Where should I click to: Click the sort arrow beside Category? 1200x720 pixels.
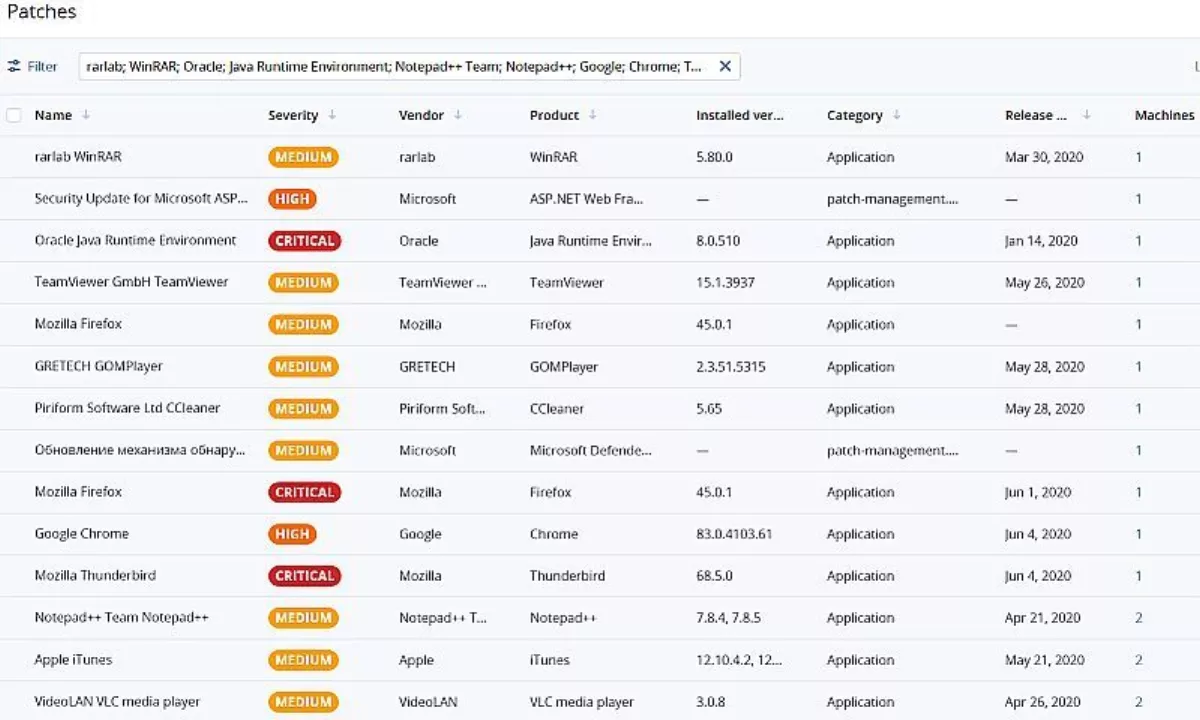897,115
